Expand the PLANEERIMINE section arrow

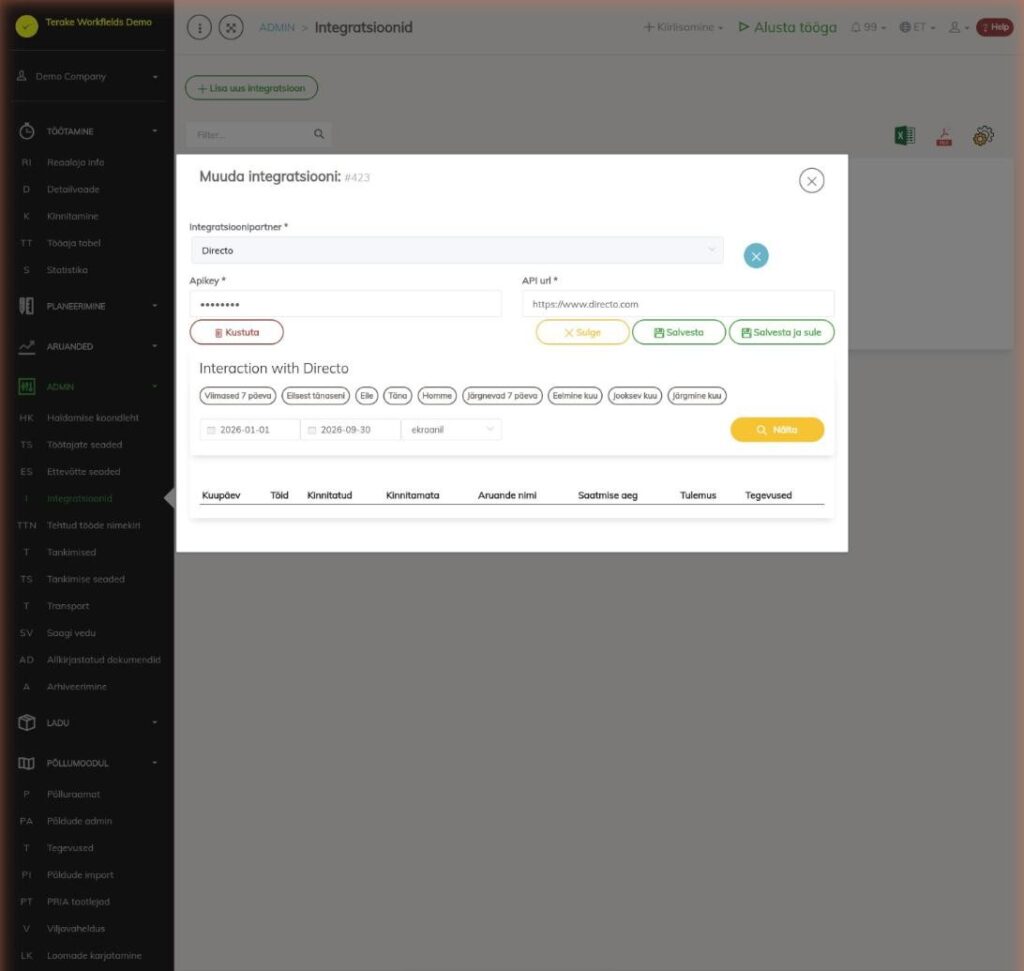pos(155,306)
